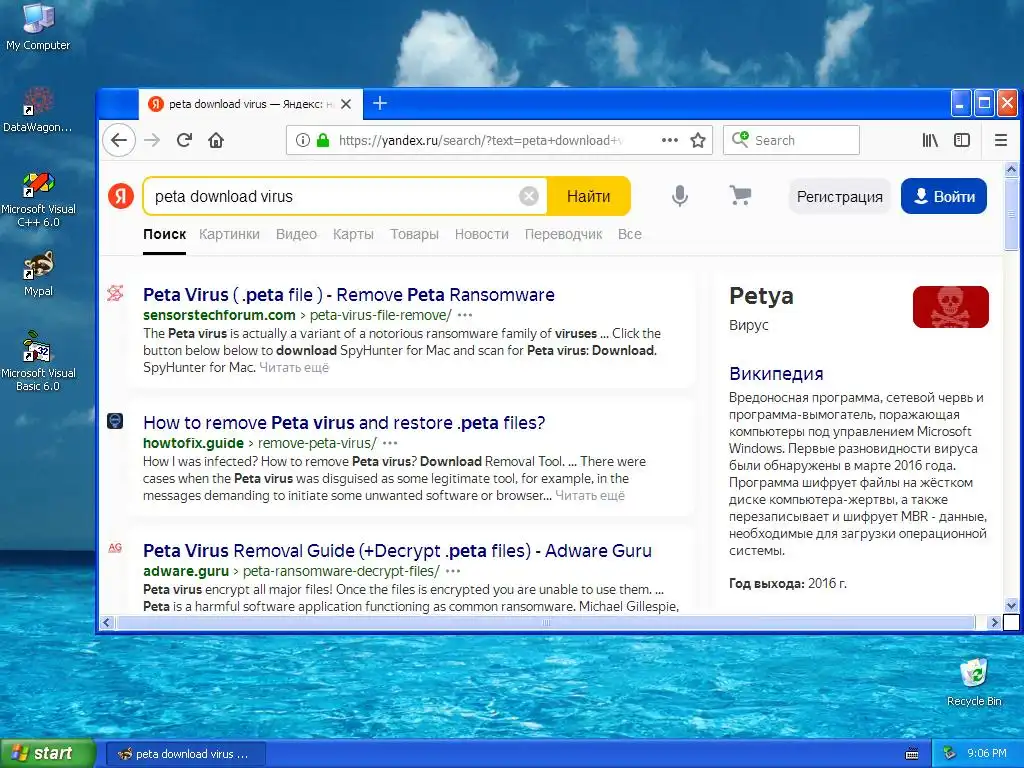Click the browser Search box
This screenshot has width=1024, height=768.
(x=791, y=140)
